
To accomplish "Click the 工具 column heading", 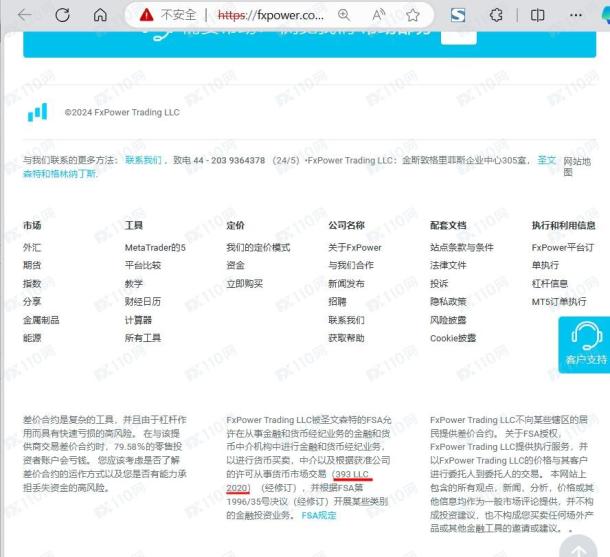I will tap(134, 225).
